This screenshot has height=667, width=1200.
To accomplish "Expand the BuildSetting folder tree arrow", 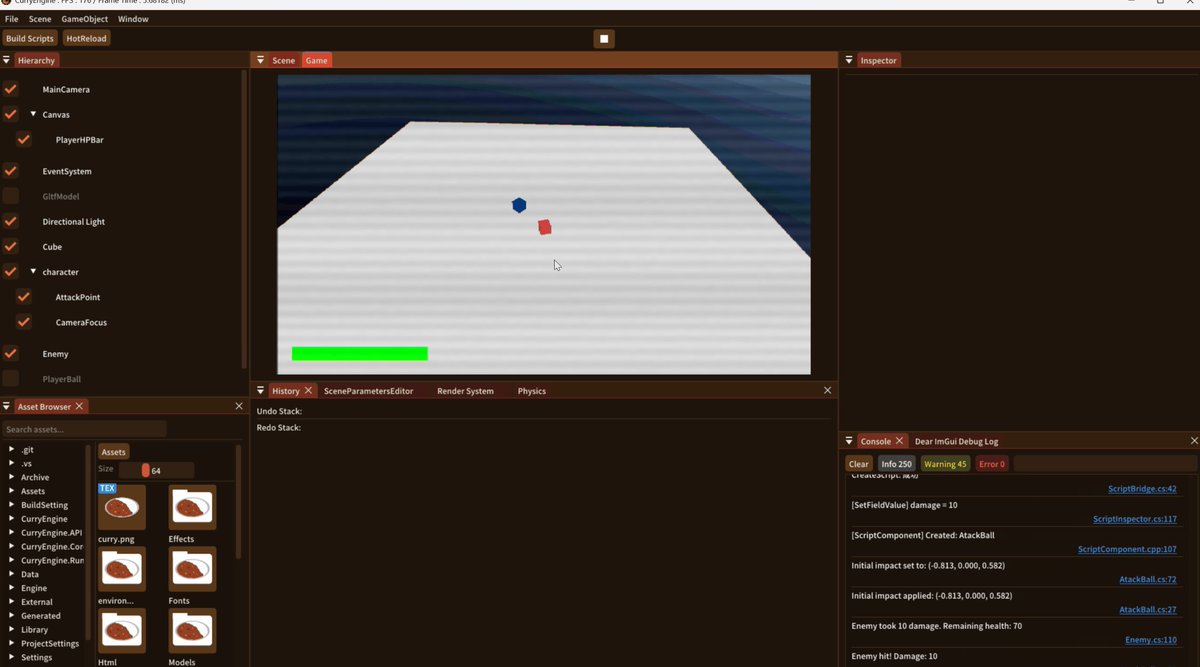I will (x=11, y=505).
